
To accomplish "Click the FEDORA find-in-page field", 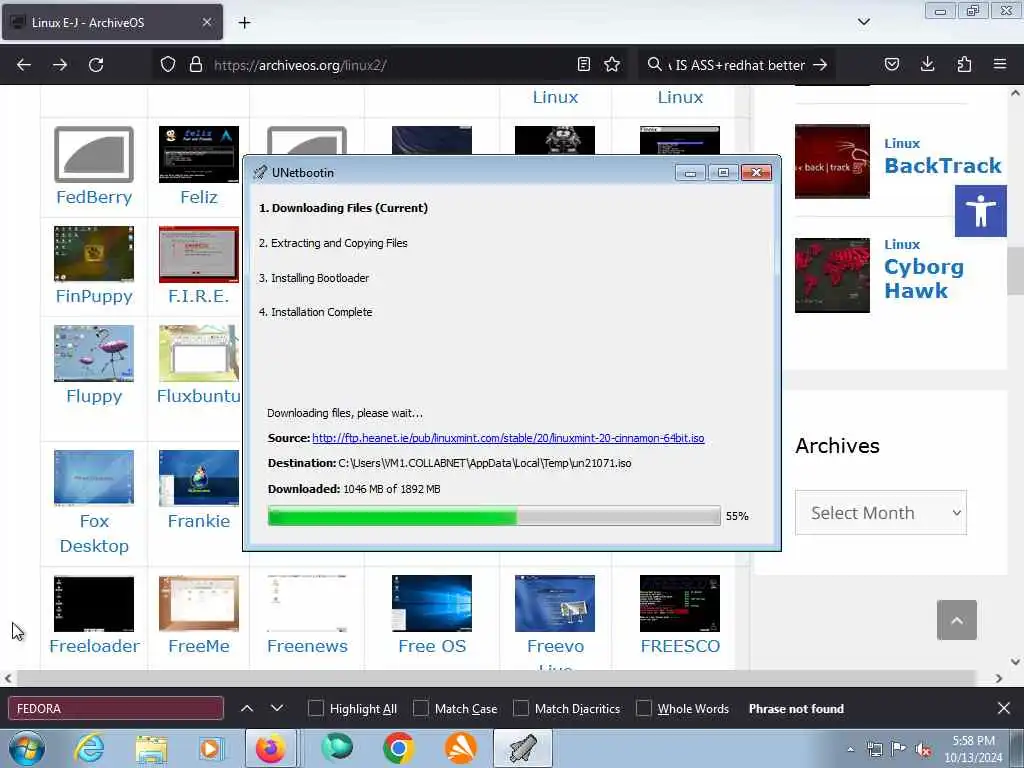I will [x=116, y=709].
